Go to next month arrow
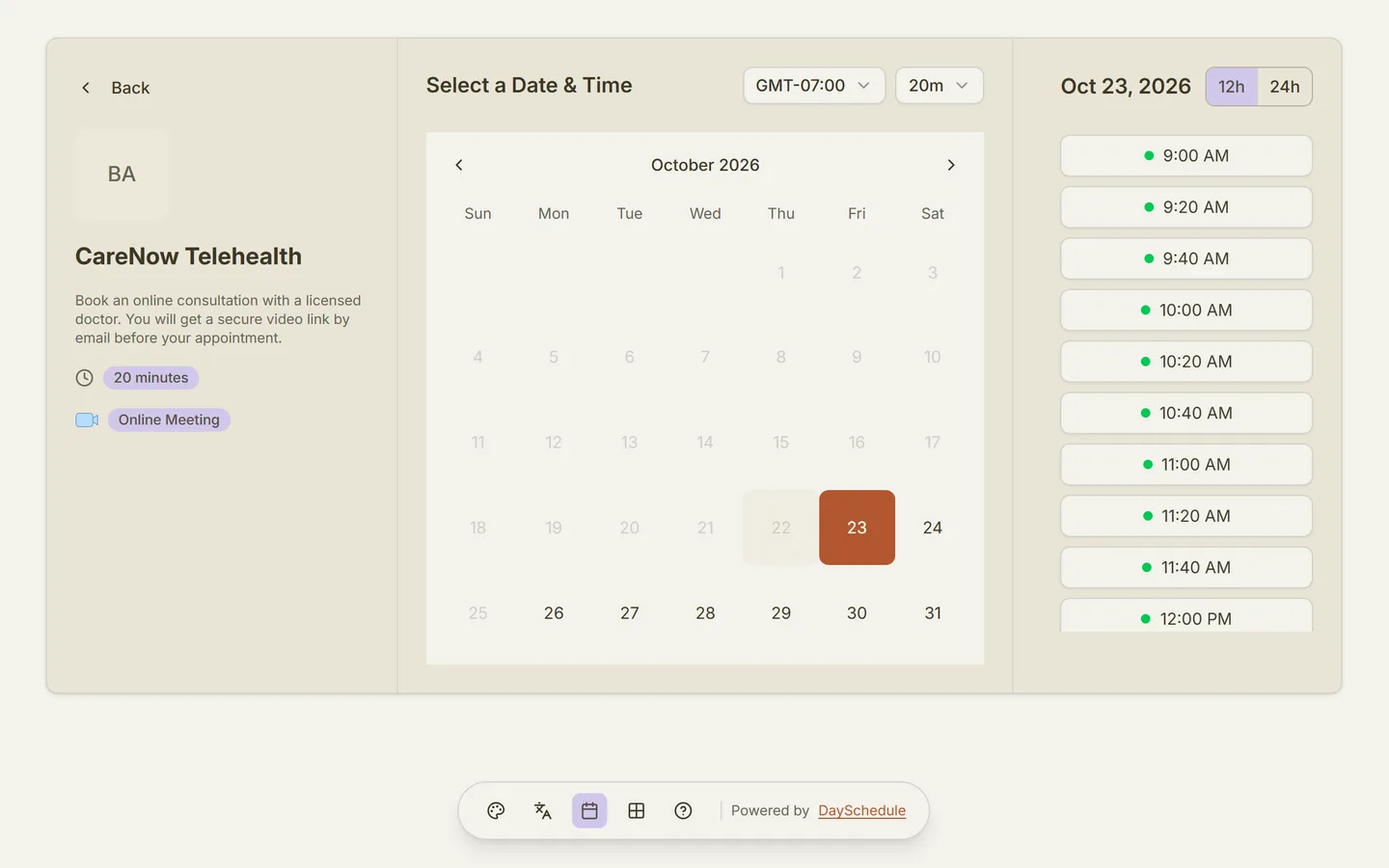The width and height of the screenshot is (1389, 868). (x=951, y=165)
